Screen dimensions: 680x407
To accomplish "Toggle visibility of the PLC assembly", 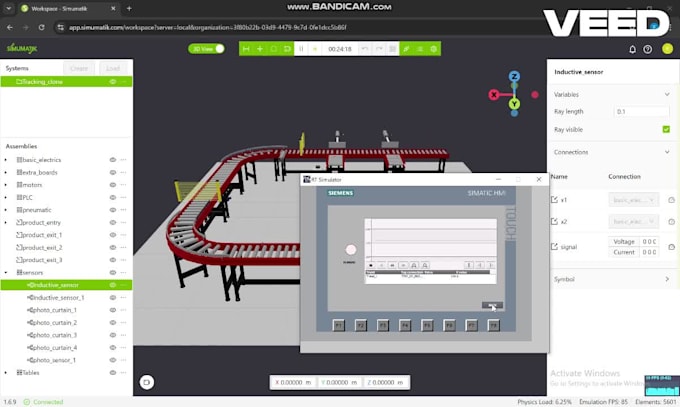I will tap(112, 197).
